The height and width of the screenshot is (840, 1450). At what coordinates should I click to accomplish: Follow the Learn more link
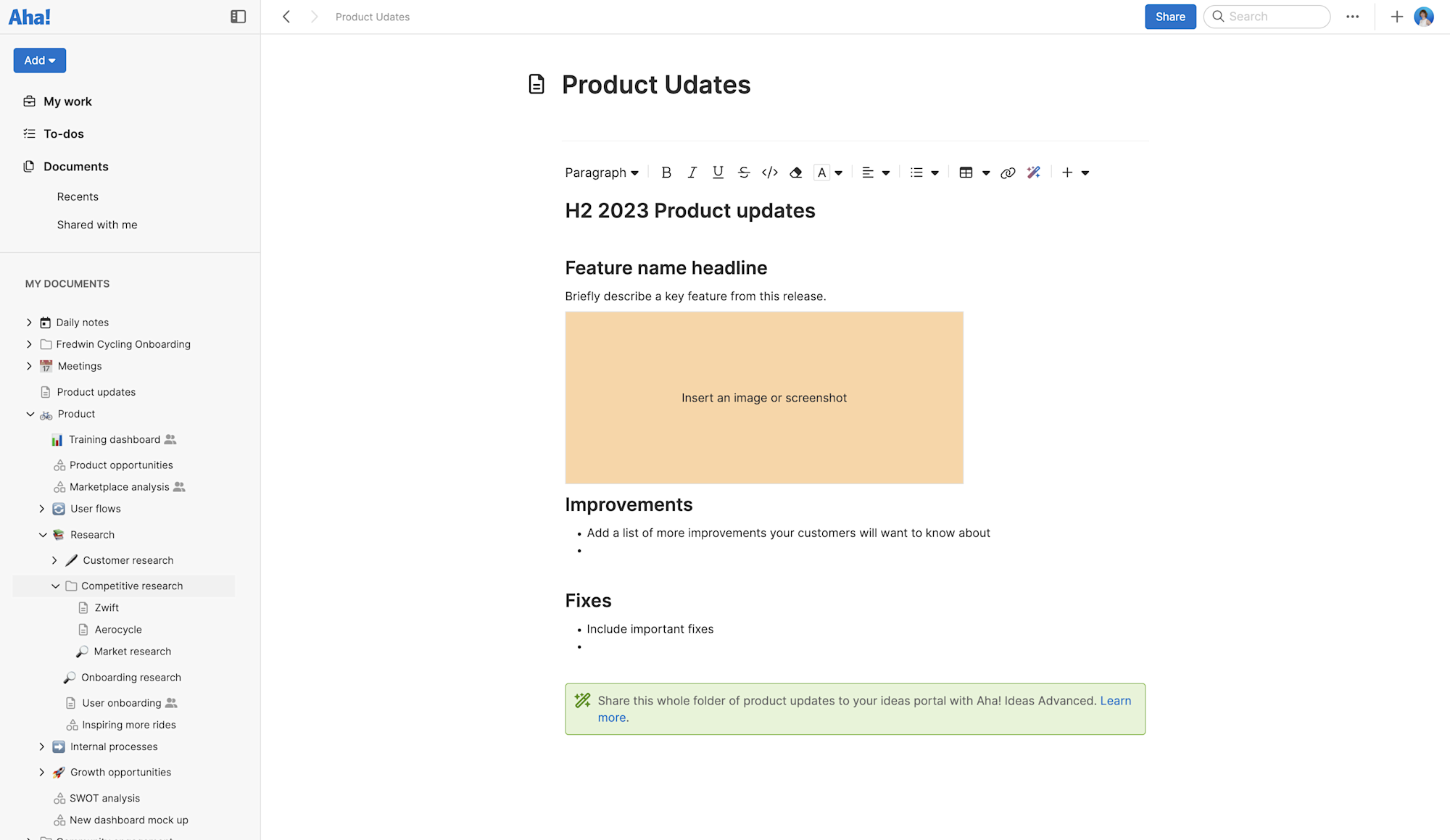[x=1115, y=701]
